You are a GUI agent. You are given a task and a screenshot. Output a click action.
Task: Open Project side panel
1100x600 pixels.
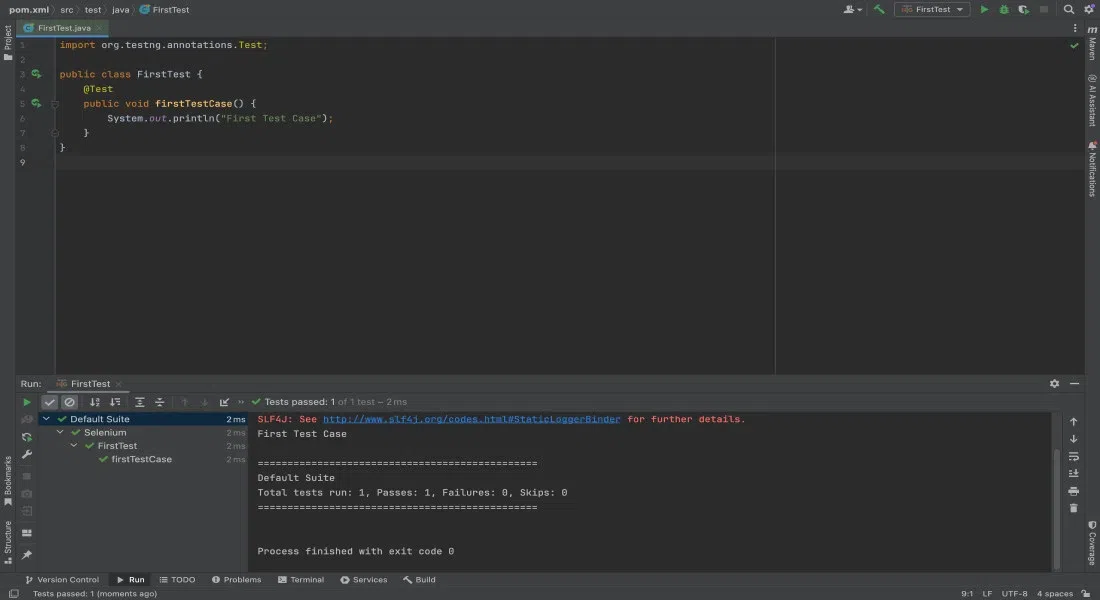click(x=8, y=43)
